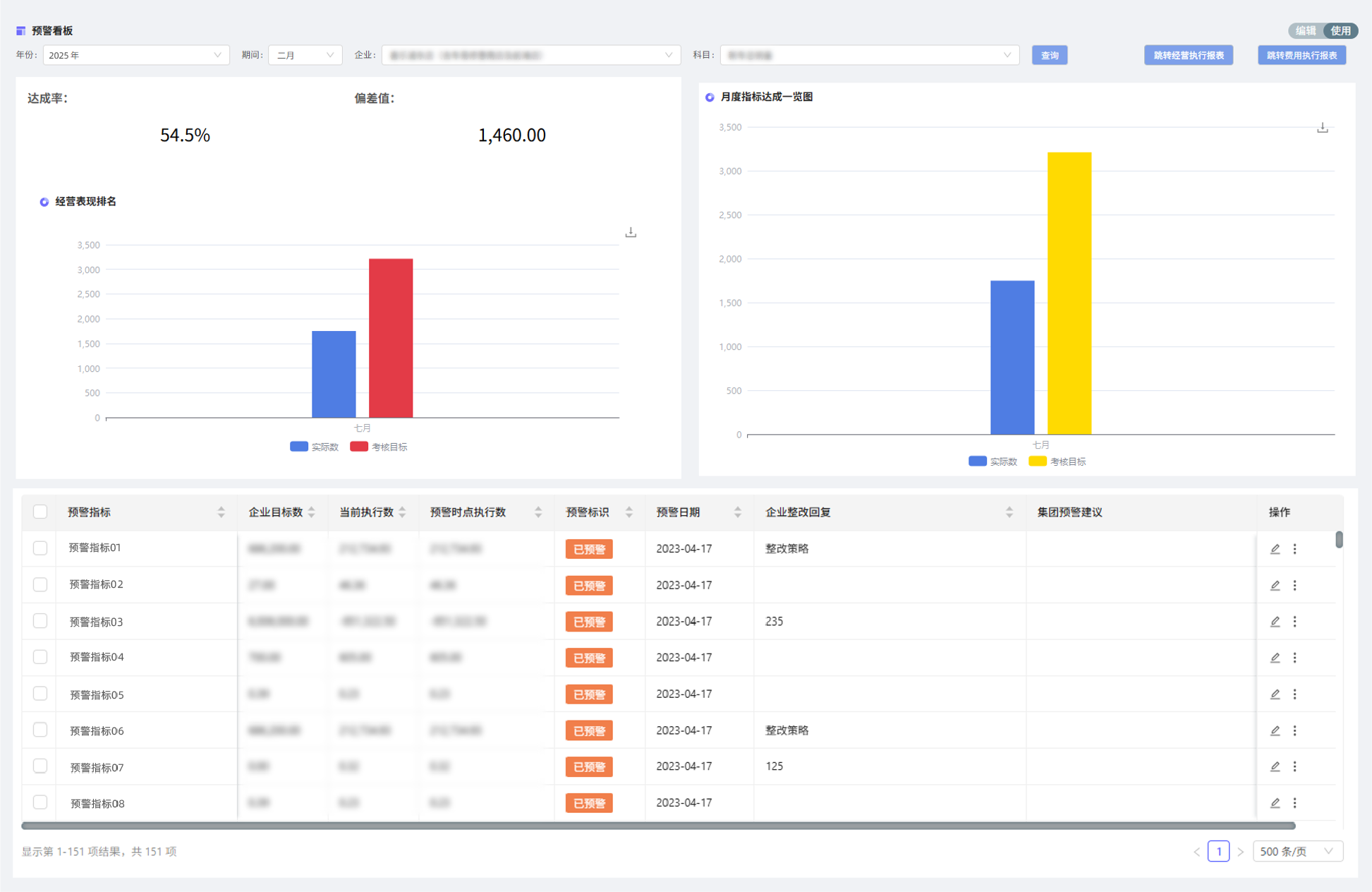Select the 预警指标05 row checkbox
The height and width of the screenshot is (892, 1372).
(x=40, y=694)
